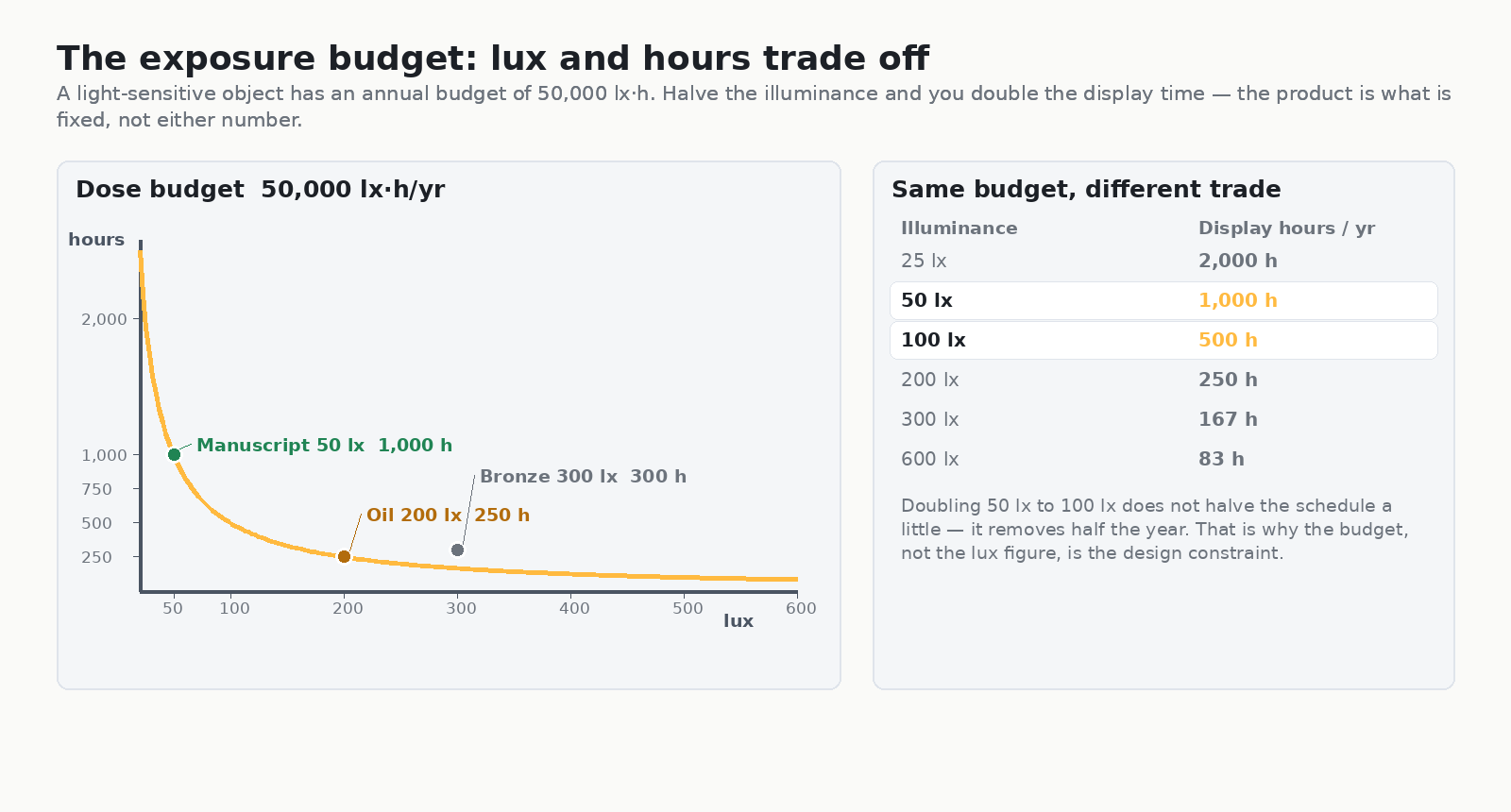
Task: Click the 'hours' y-axis title
Action: pos(96,240)
